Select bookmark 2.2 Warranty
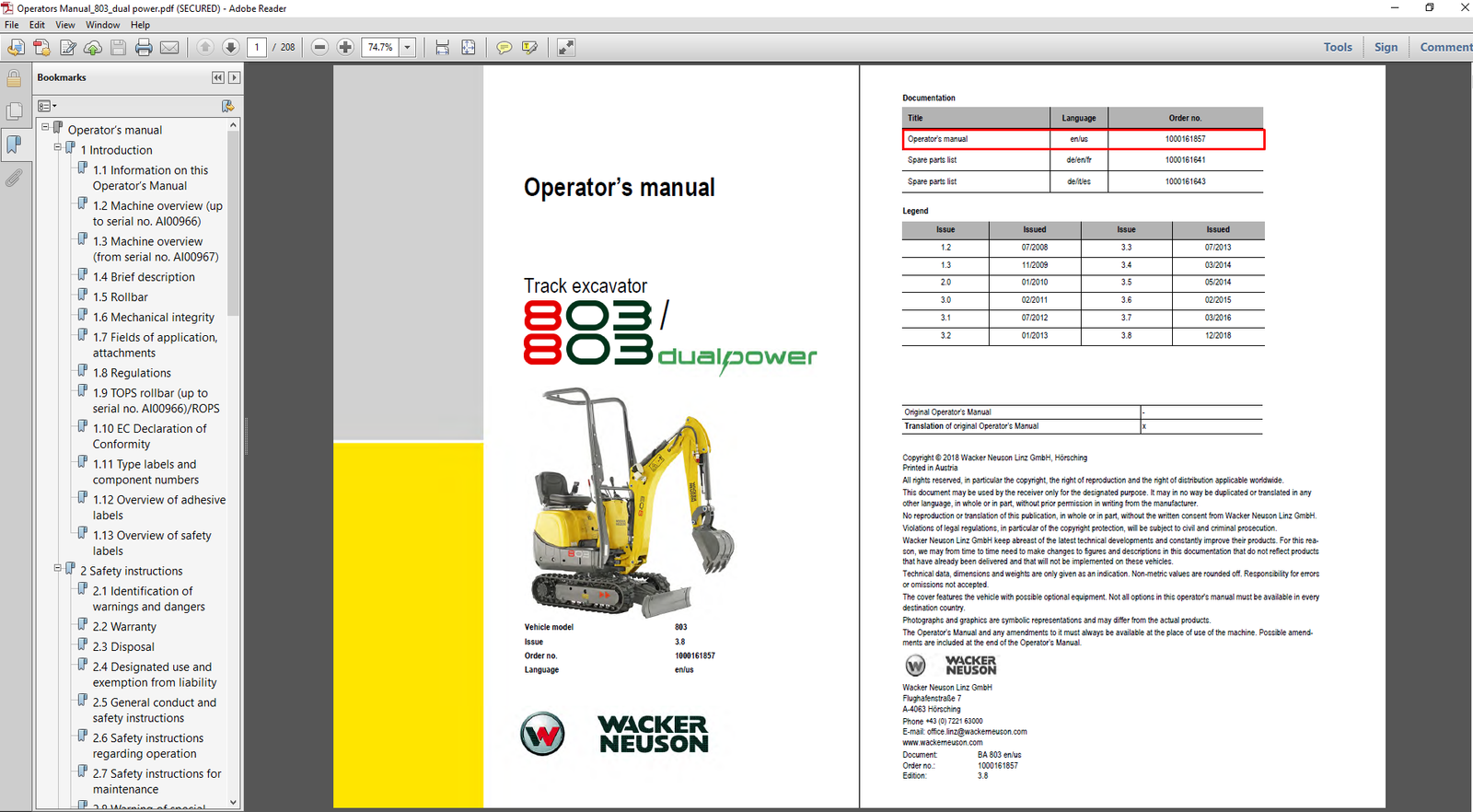Viewport: 1473px width, 812px height. [124, 627]
